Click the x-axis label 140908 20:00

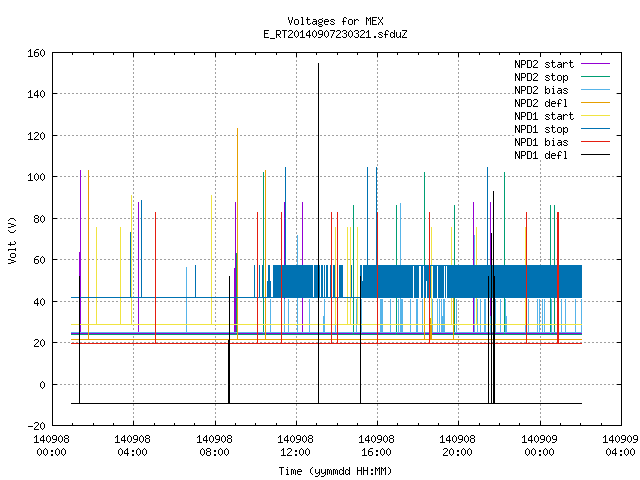(x=457, y=446)
